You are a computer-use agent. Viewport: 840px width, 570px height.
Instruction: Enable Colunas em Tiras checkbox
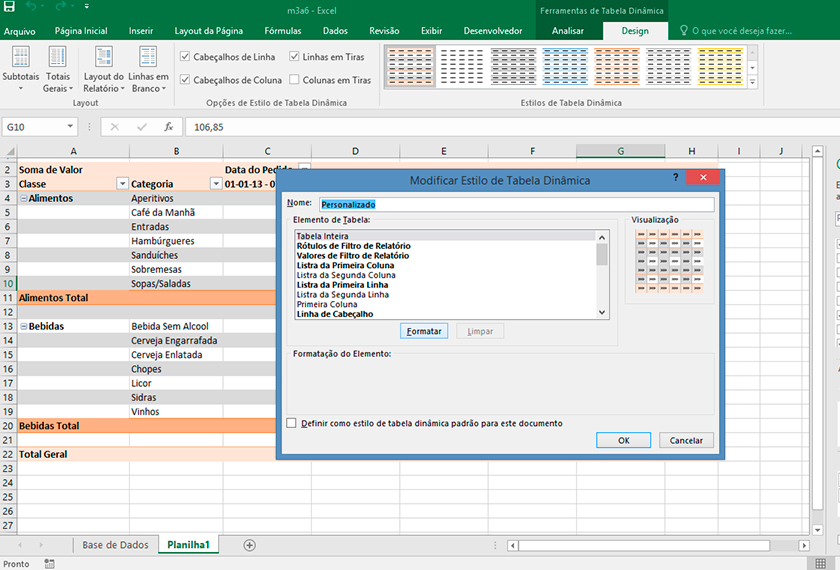click(x=294, y=80)
